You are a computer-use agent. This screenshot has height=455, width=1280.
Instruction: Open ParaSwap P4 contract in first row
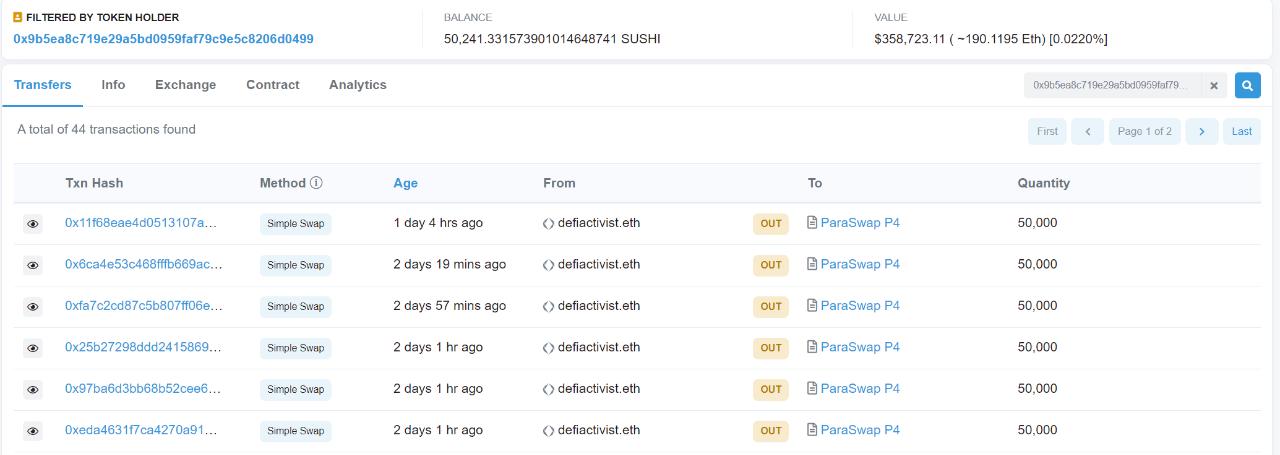click(859, 223)
